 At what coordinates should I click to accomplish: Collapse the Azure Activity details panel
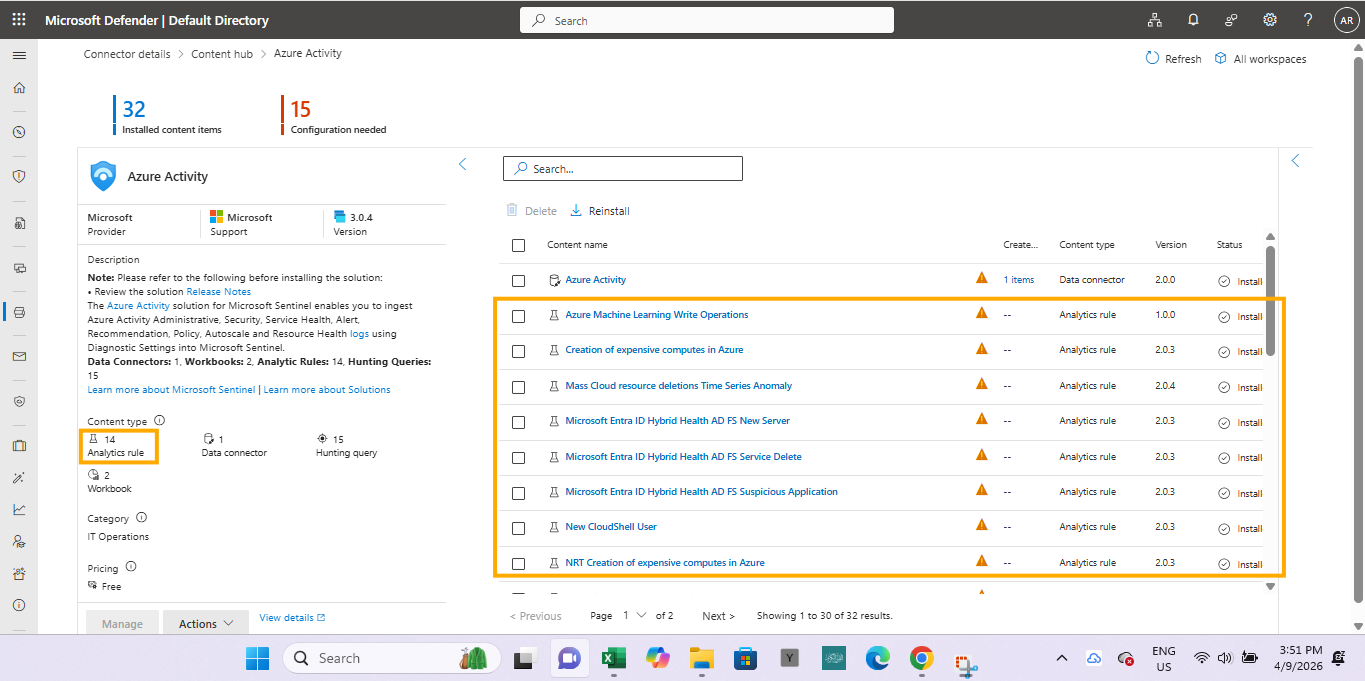pos(462,164)
